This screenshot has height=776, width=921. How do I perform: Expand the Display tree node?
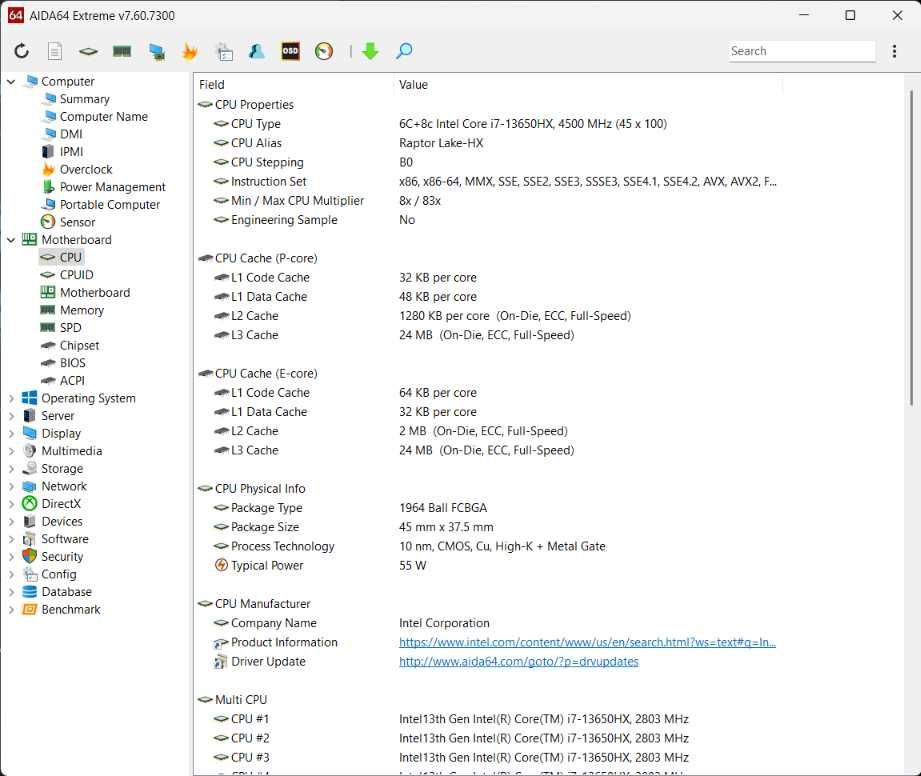click(11, 434)
